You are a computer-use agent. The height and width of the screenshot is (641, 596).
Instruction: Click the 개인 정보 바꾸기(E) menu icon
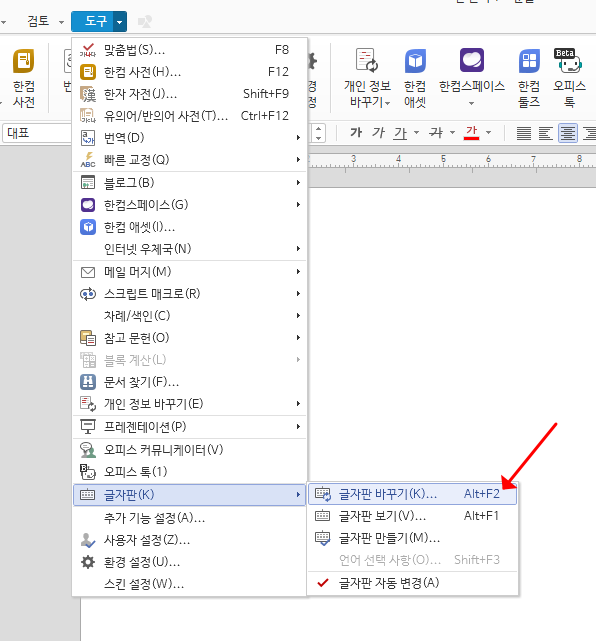pyautogui.click(x=88, y=404)
